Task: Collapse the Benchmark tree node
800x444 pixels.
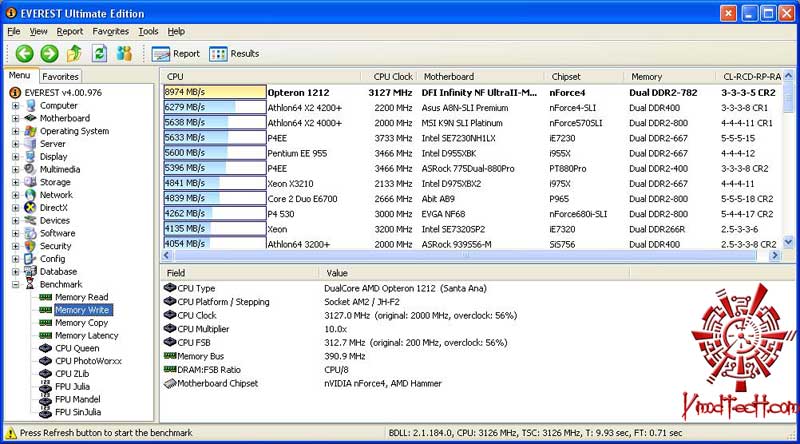Action: [x=15, y=284]
